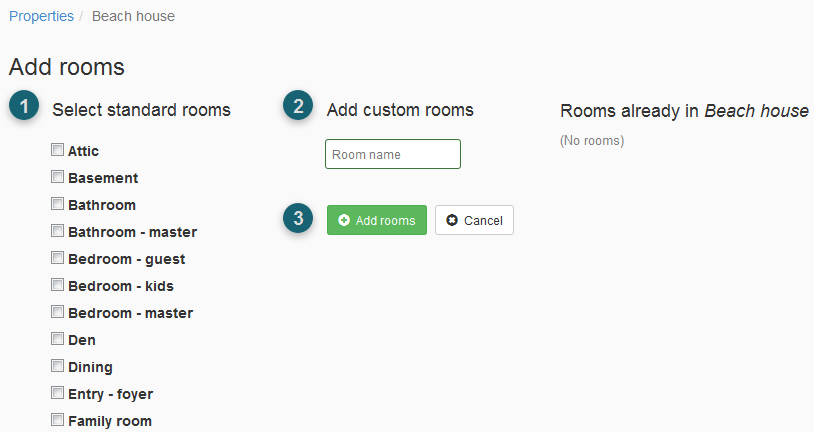Open the Properties breadcrumb link
The image size is (814, 432).
tap(42, 16)
